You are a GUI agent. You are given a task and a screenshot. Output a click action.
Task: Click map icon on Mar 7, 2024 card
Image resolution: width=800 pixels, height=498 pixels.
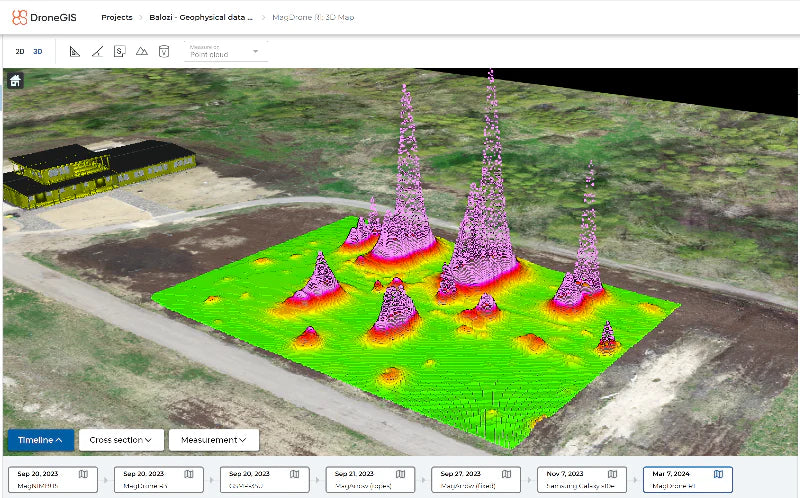point(718,474)
